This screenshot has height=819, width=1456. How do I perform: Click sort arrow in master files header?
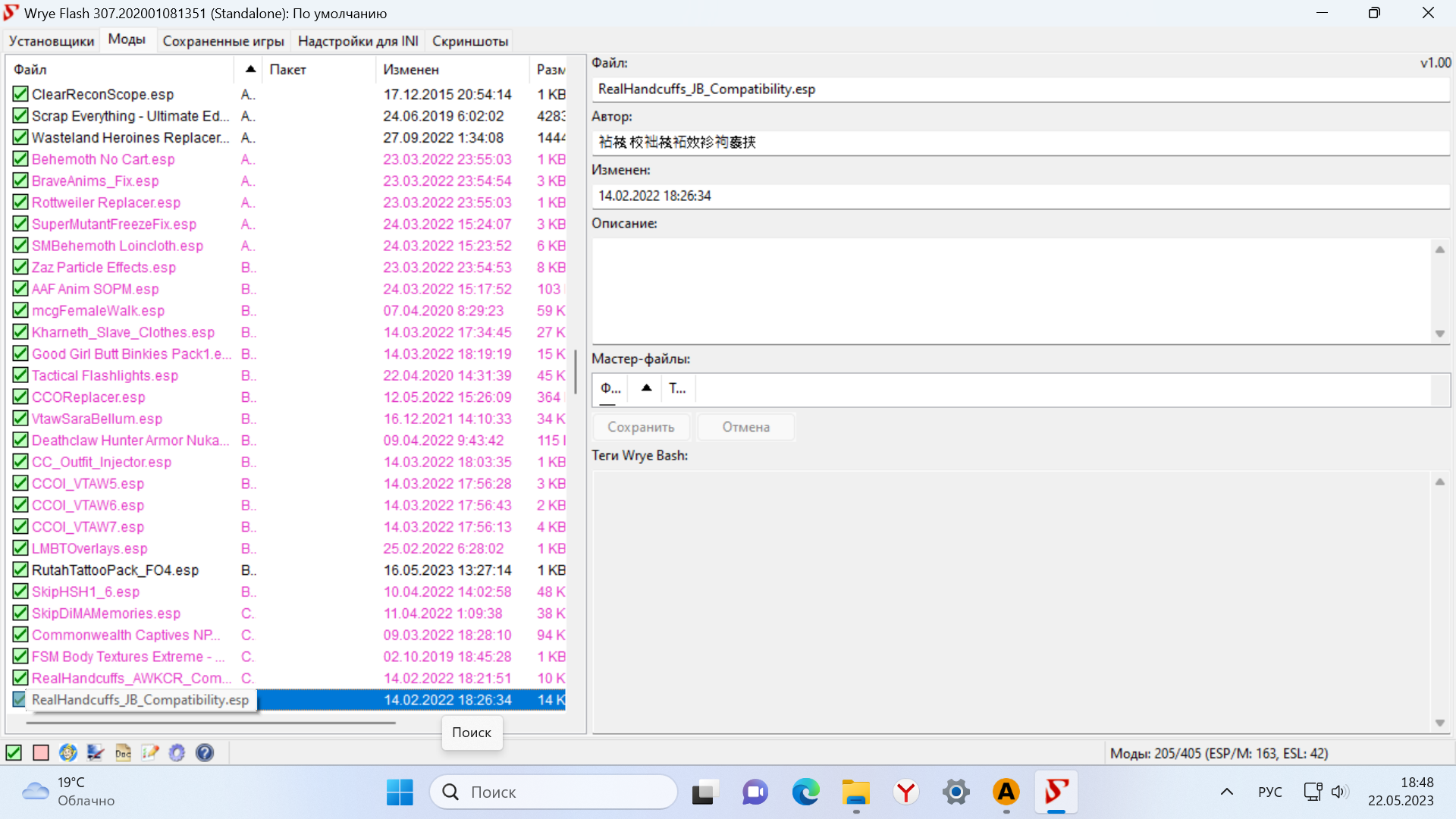pyautogui.click(x=646, y=388)
